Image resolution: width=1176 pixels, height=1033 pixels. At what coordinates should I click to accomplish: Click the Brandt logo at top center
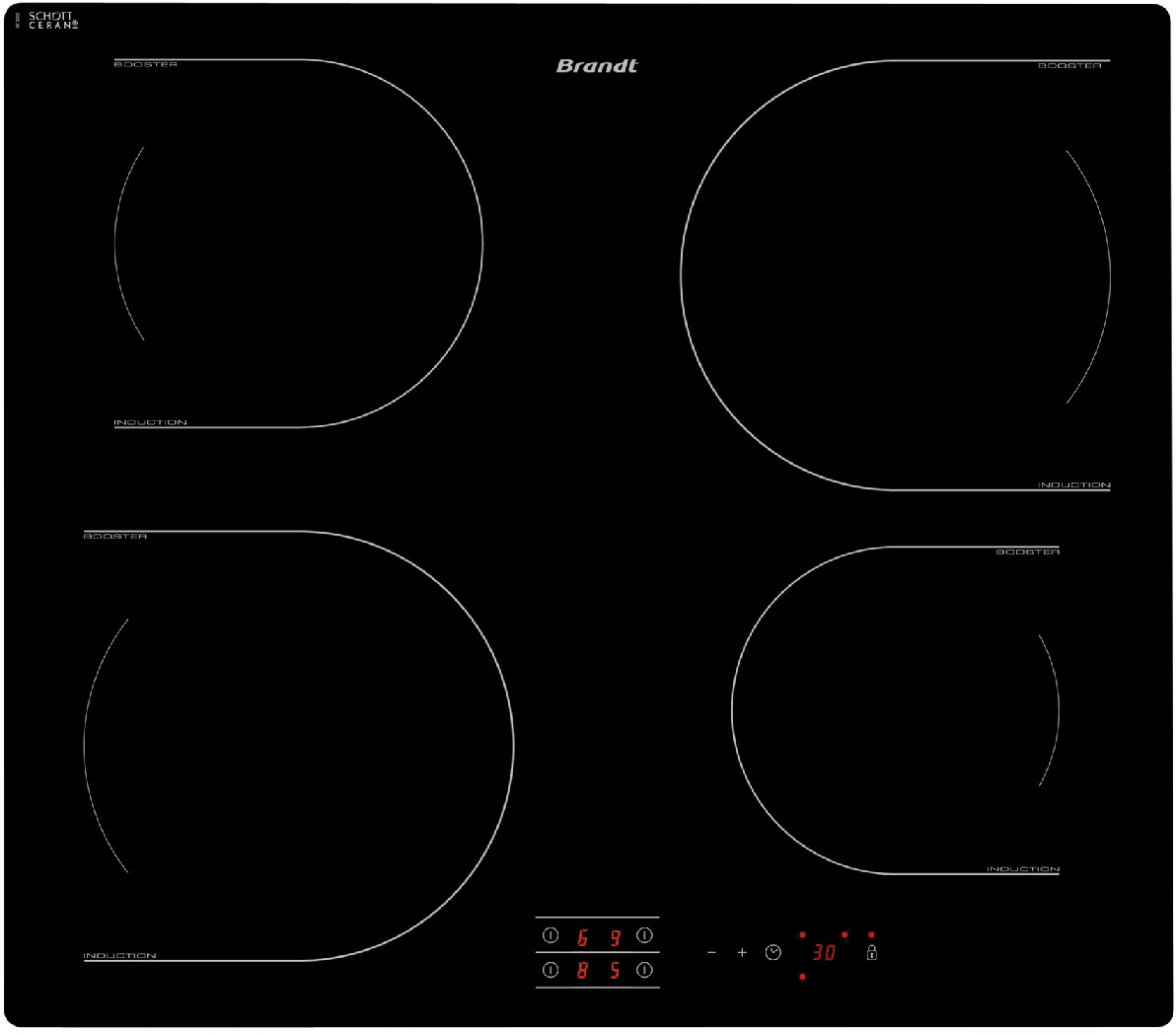click(x=597, y=66)
